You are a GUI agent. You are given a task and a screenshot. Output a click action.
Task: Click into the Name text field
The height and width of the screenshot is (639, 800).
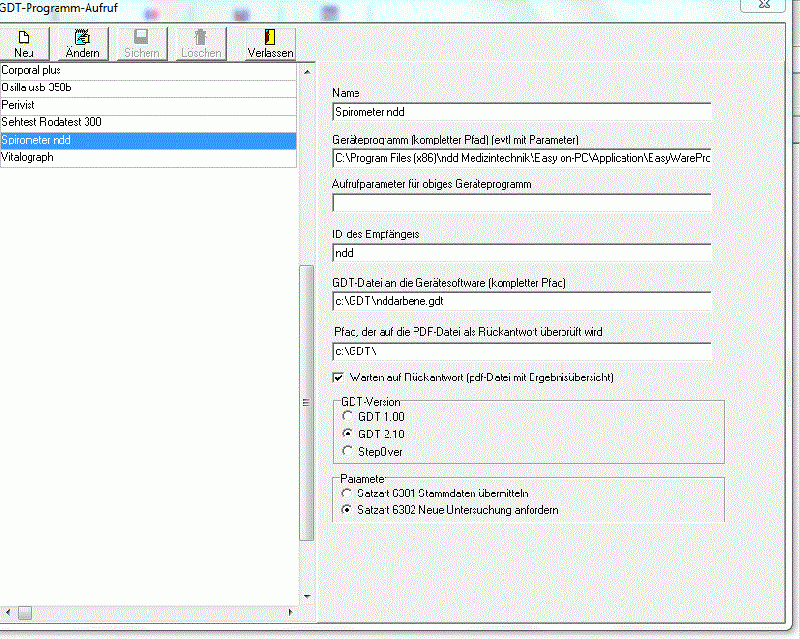520,112
